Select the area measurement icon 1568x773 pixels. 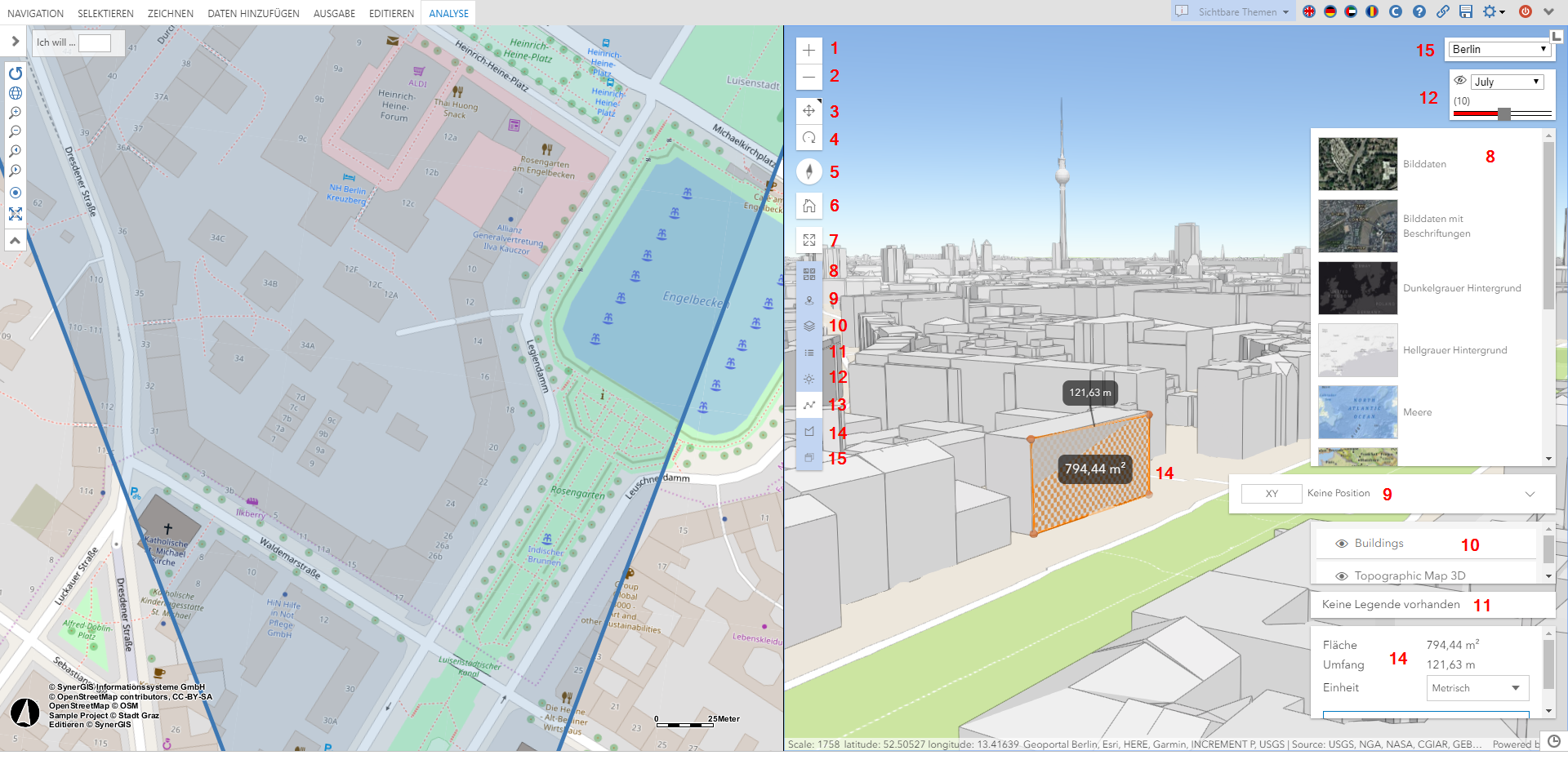click(808, 431)
